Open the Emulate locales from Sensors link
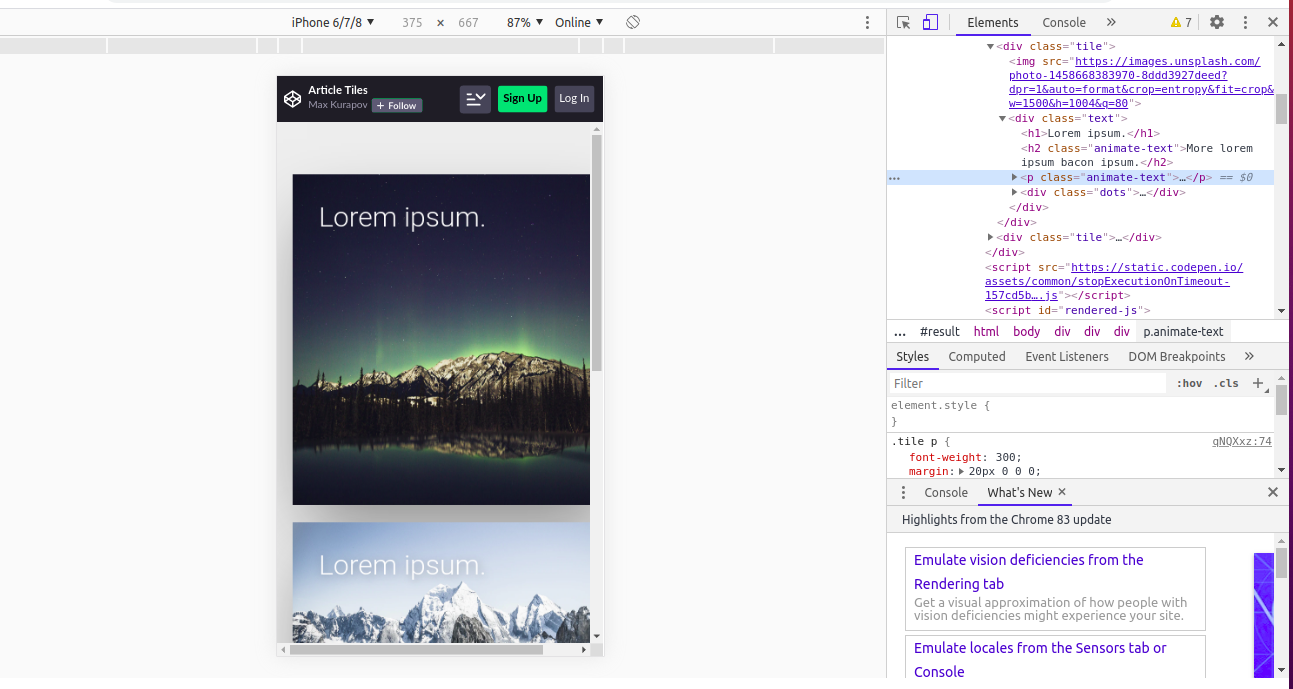Screen dimensions: 1293x689 [1040, 660]
